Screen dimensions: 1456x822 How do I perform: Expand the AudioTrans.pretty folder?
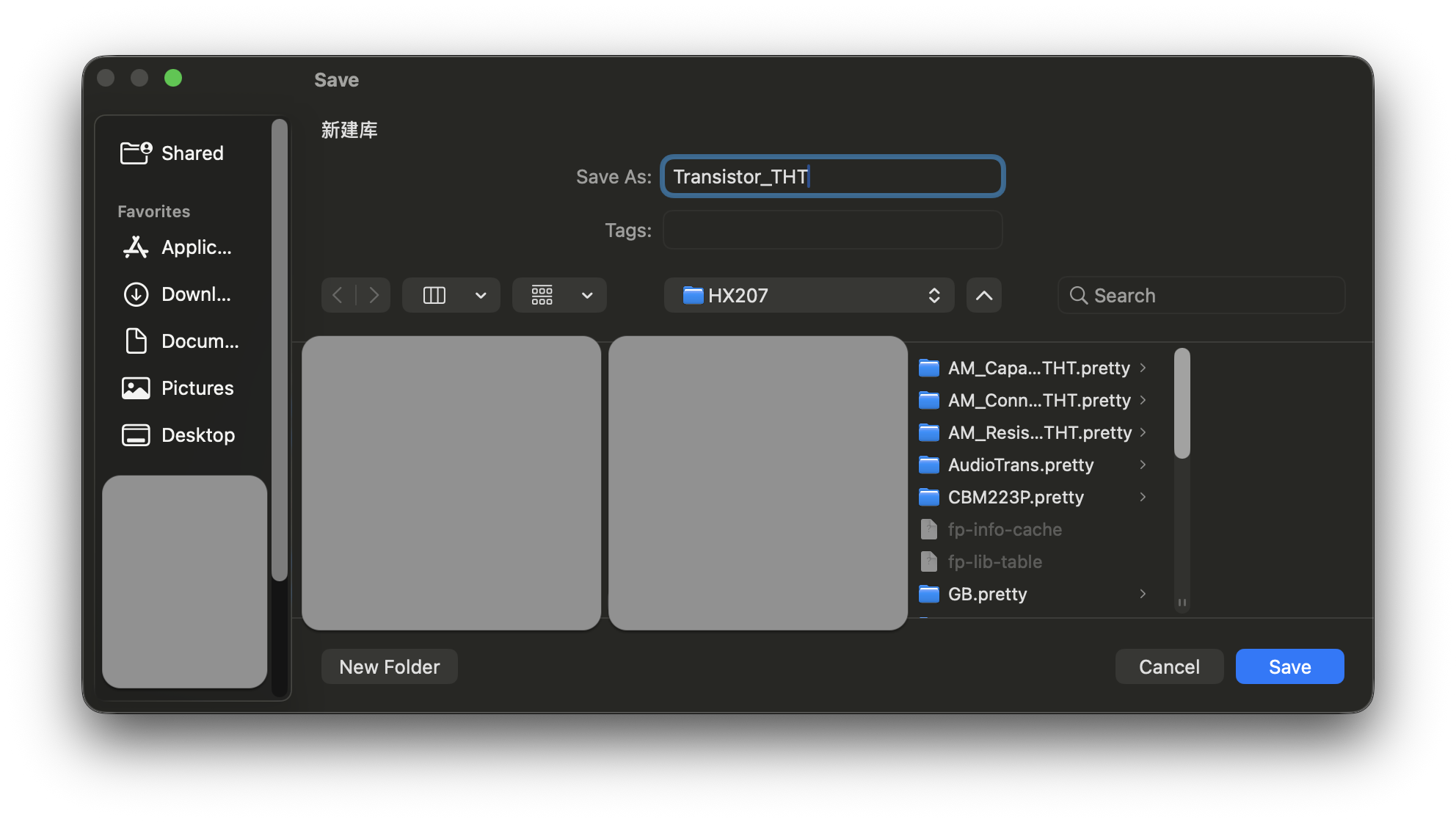tap(1143, 465)
